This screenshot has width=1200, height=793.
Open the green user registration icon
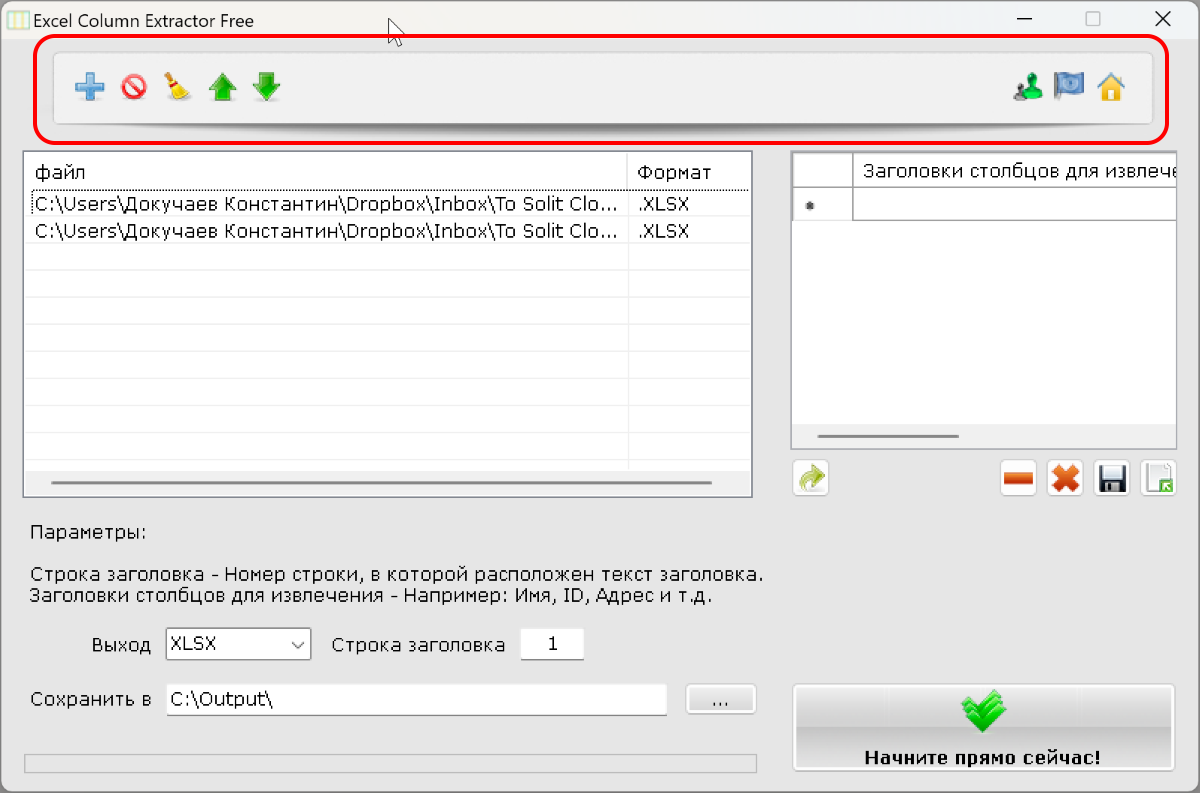(1028, 88)
